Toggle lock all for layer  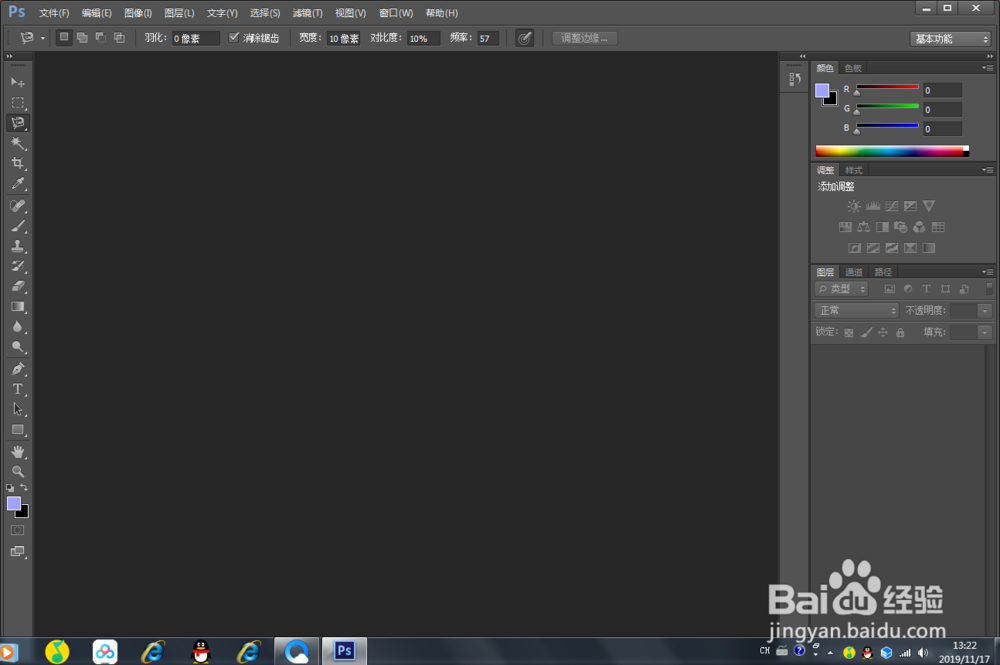(x=900, y=333)
